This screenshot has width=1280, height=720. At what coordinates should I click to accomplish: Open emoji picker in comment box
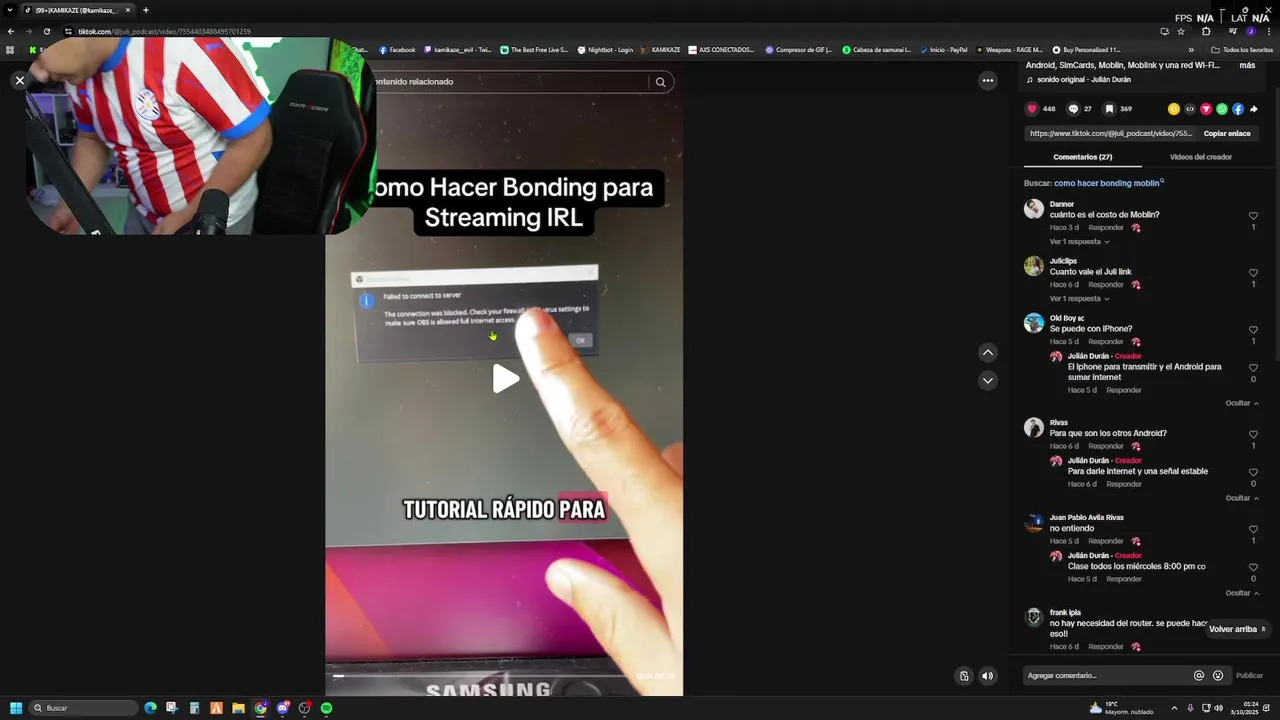[x=1218, y=676]
